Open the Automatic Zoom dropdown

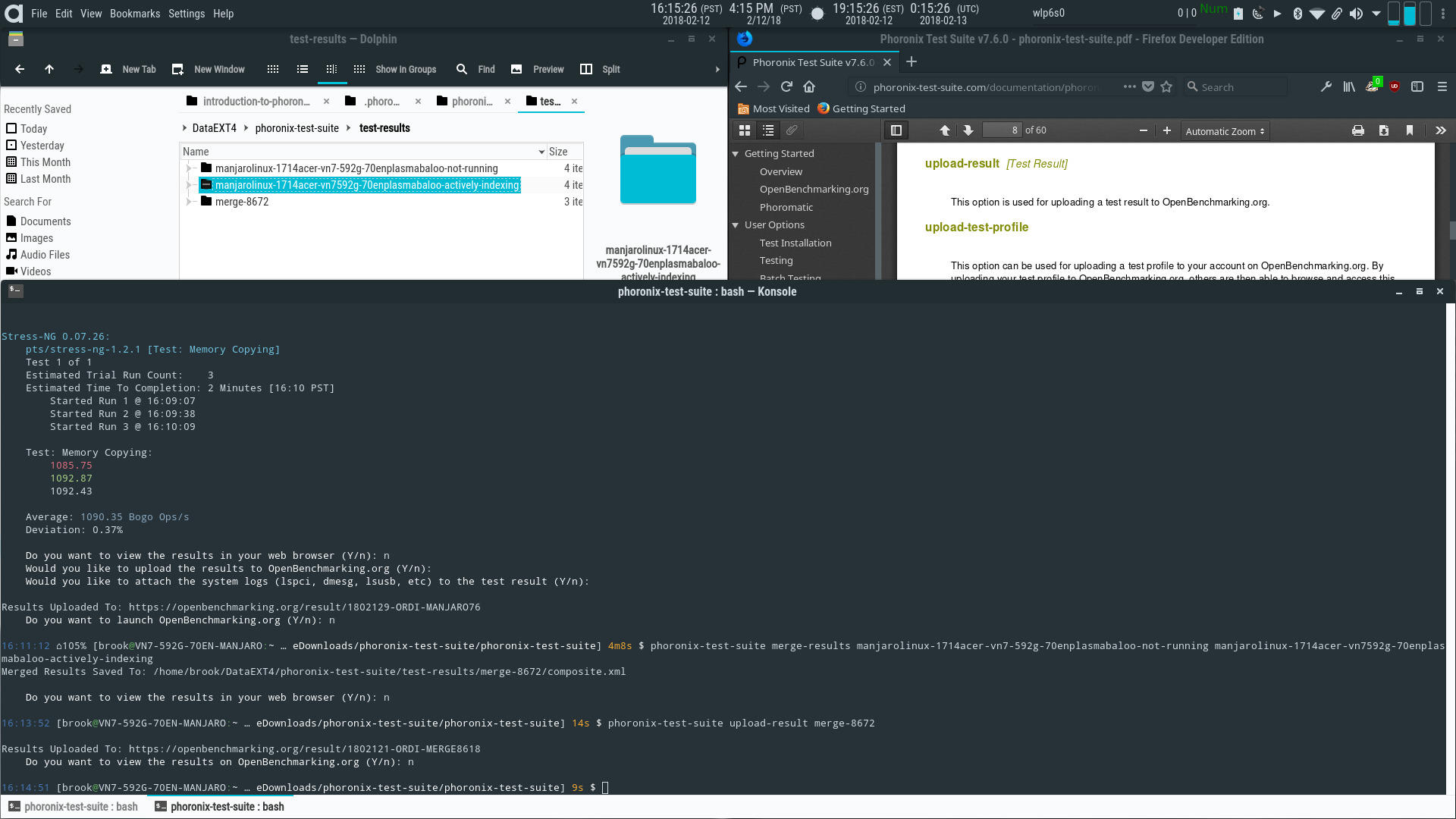point(1225,131)
